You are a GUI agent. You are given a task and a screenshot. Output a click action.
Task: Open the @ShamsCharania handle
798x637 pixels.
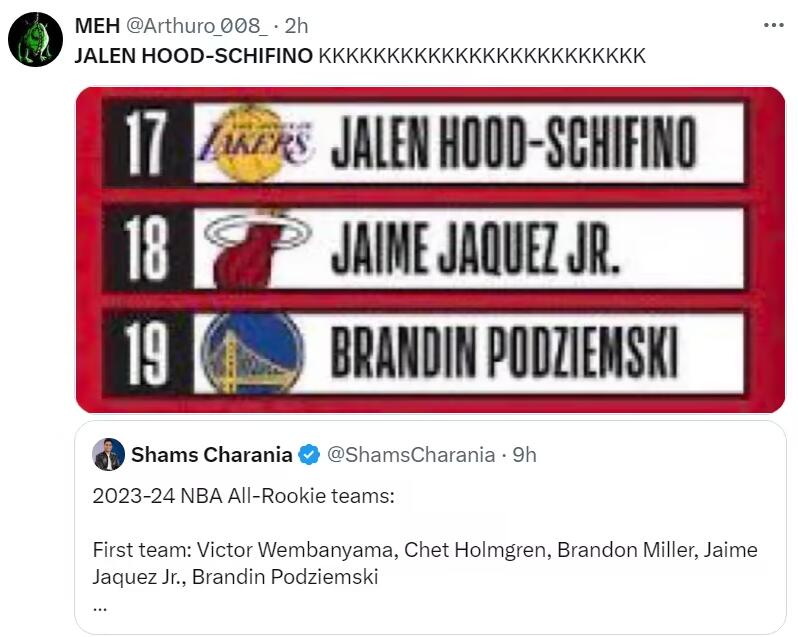pos(411,455)
